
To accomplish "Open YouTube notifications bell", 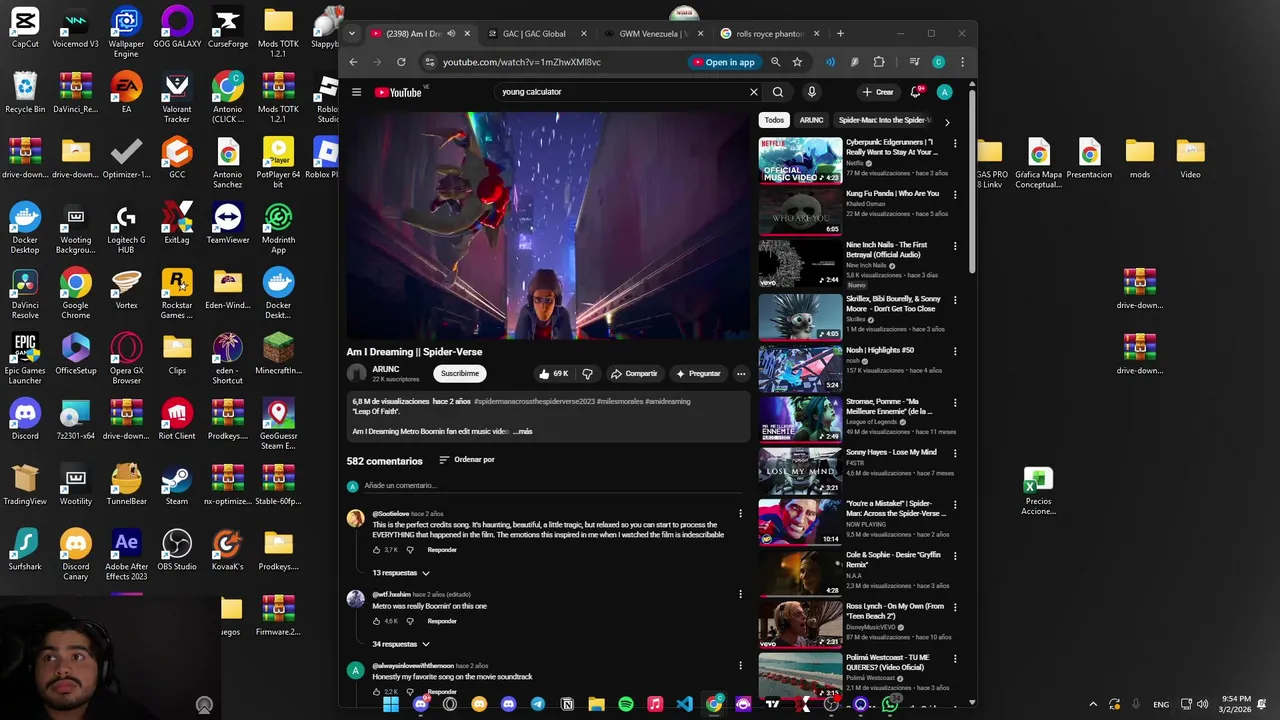I will [x=915, y=92].
